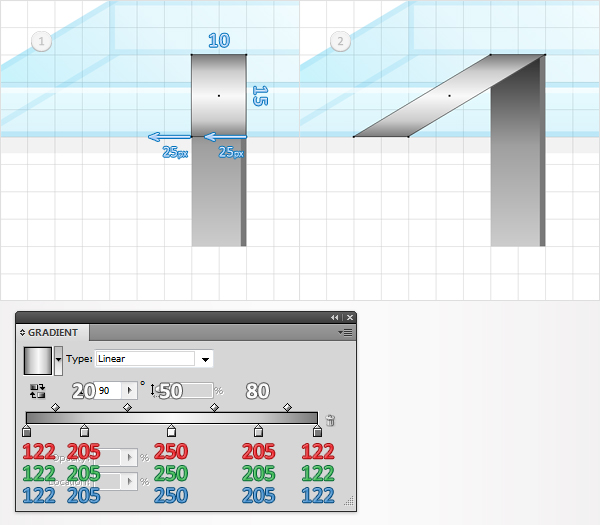Open the Gradient panel flyout menu
The height and width of the screenshot is (525, 600).
(346, 333)
